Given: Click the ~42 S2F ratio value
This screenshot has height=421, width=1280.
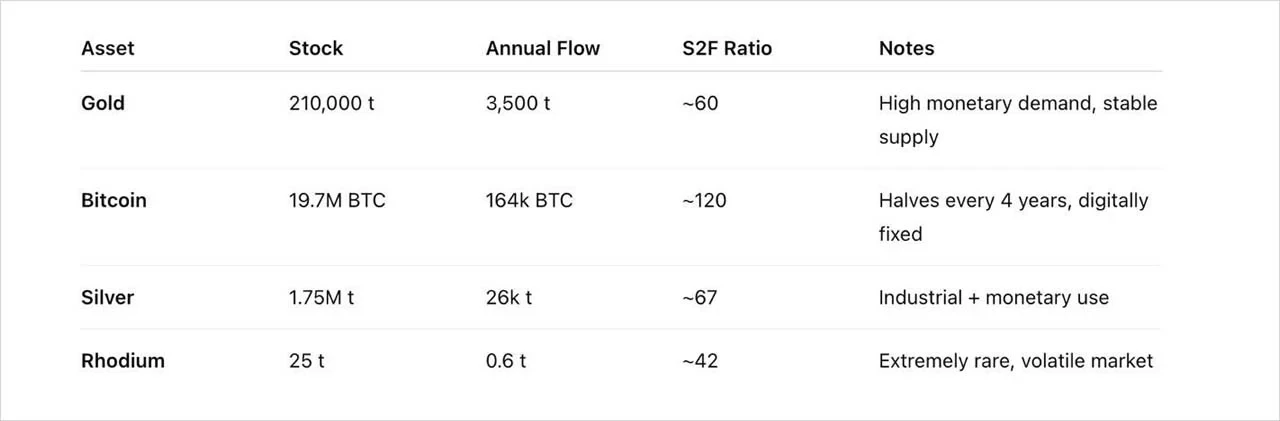Looking at the screenshot, I should pyautogui.click(x=699, y=361).
